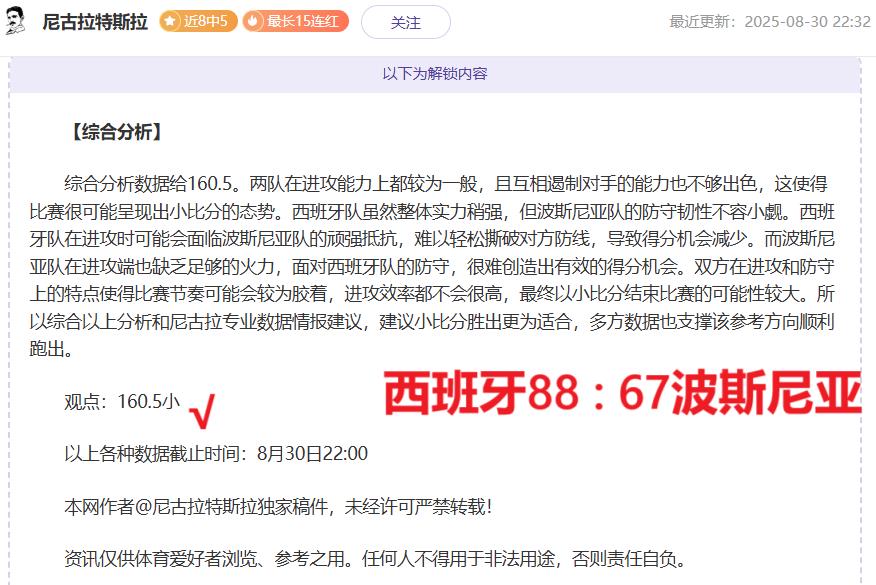Select the 【综合分析】 heading
The height and width of the screenshot is (585, 876).
(116, 132)
